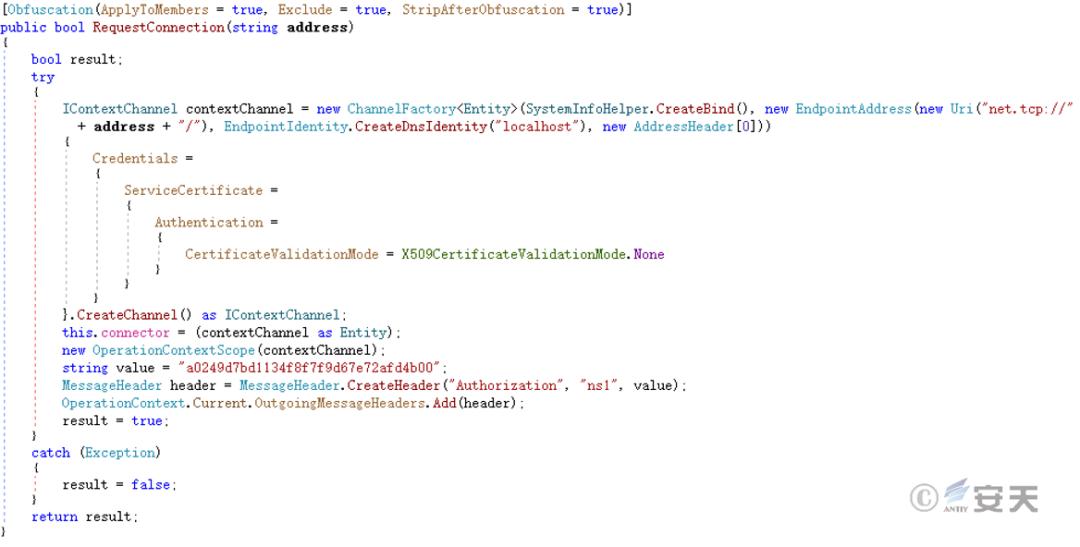Select the "Authorization" string literal
The height and width of the screenshot is (547, 1080).
click(506, 386)
